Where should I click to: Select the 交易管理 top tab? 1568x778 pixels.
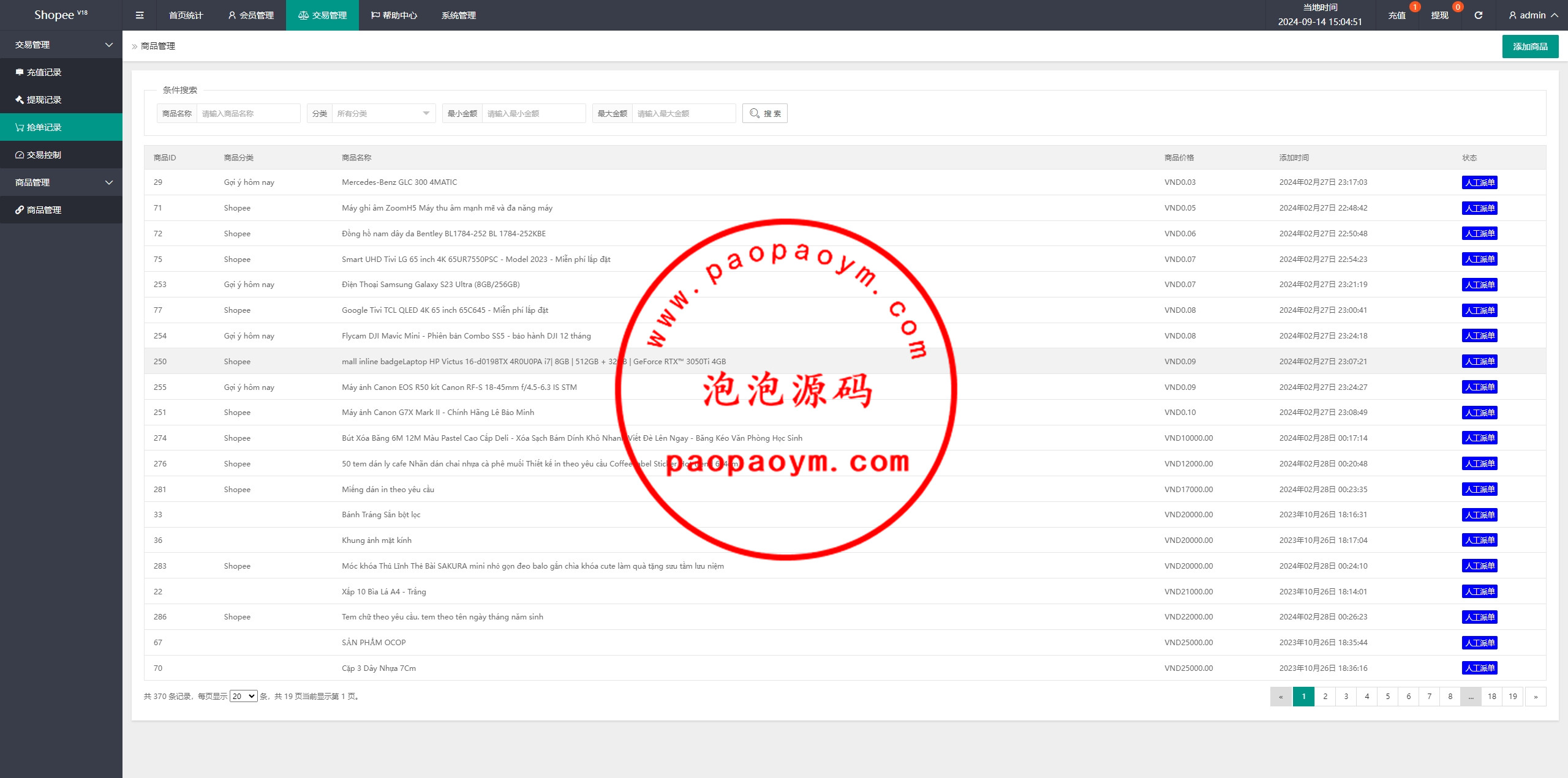pos(322,15)
